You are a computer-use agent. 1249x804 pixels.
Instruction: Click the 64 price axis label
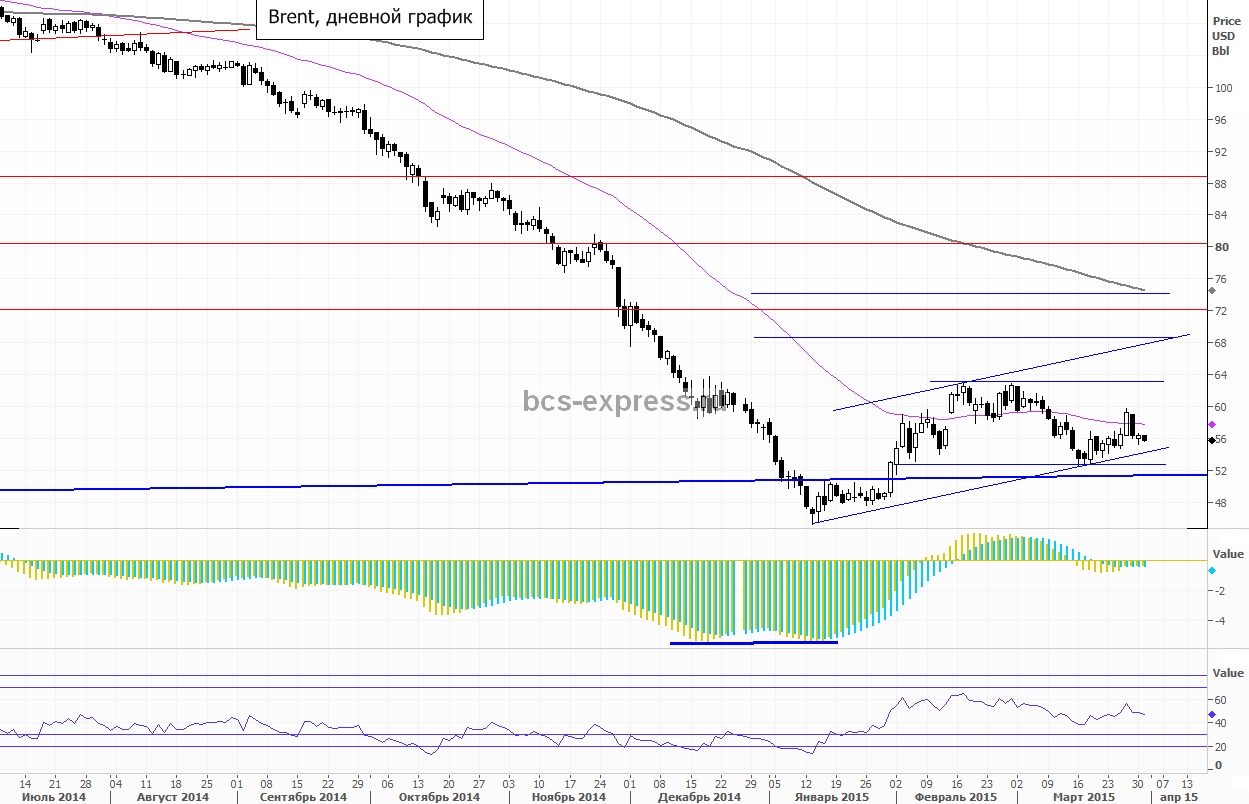[x=1220, y=375]
